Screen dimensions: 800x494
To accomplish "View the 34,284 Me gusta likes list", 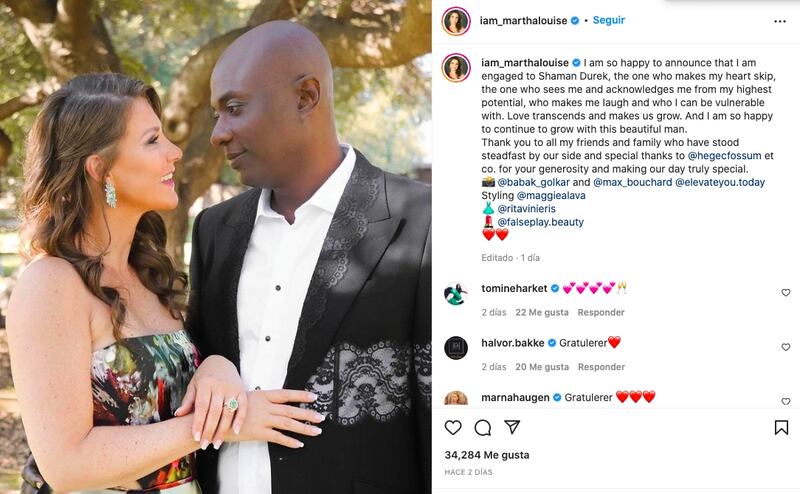I will pyautogui.click(x=487, y=455).
